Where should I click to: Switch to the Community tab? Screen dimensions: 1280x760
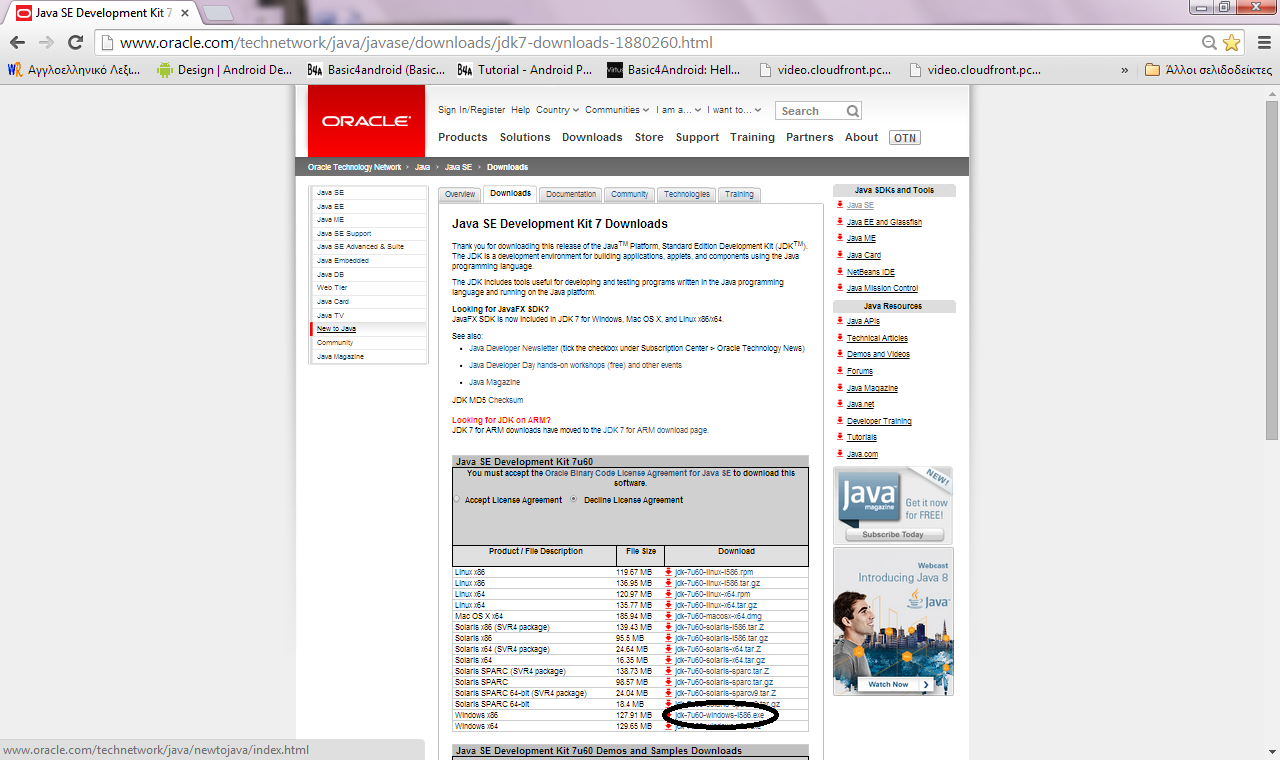630,194
